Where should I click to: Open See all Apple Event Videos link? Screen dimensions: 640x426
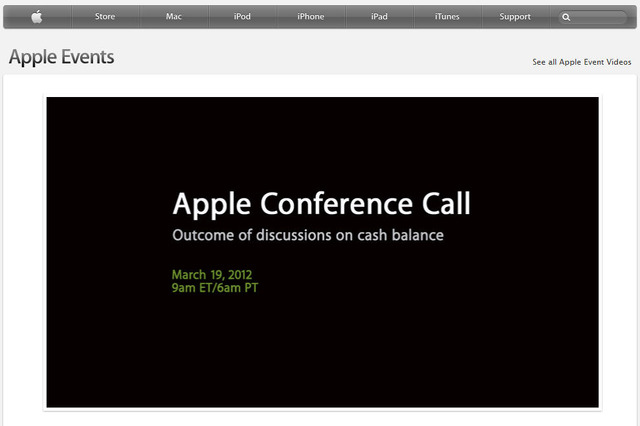(x=582, y=62)
